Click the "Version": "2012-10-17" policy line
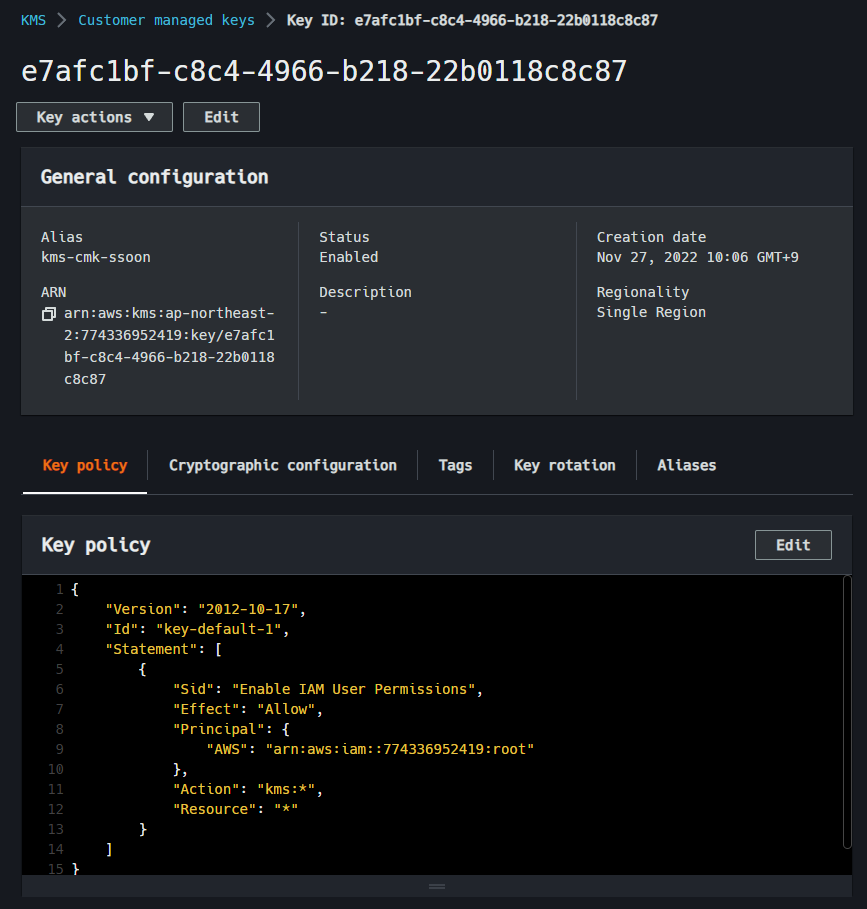 coord(205,609)
